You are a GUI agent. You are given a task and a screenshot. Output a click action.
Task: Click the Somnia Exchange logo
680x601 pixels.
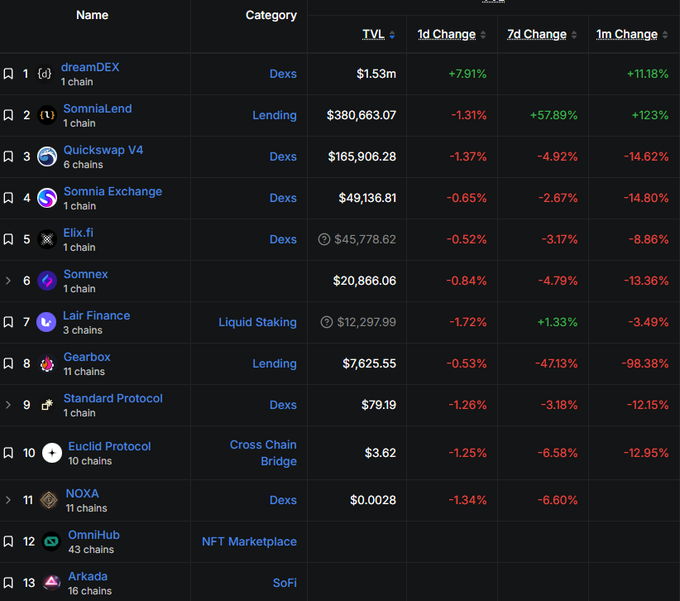47,198
